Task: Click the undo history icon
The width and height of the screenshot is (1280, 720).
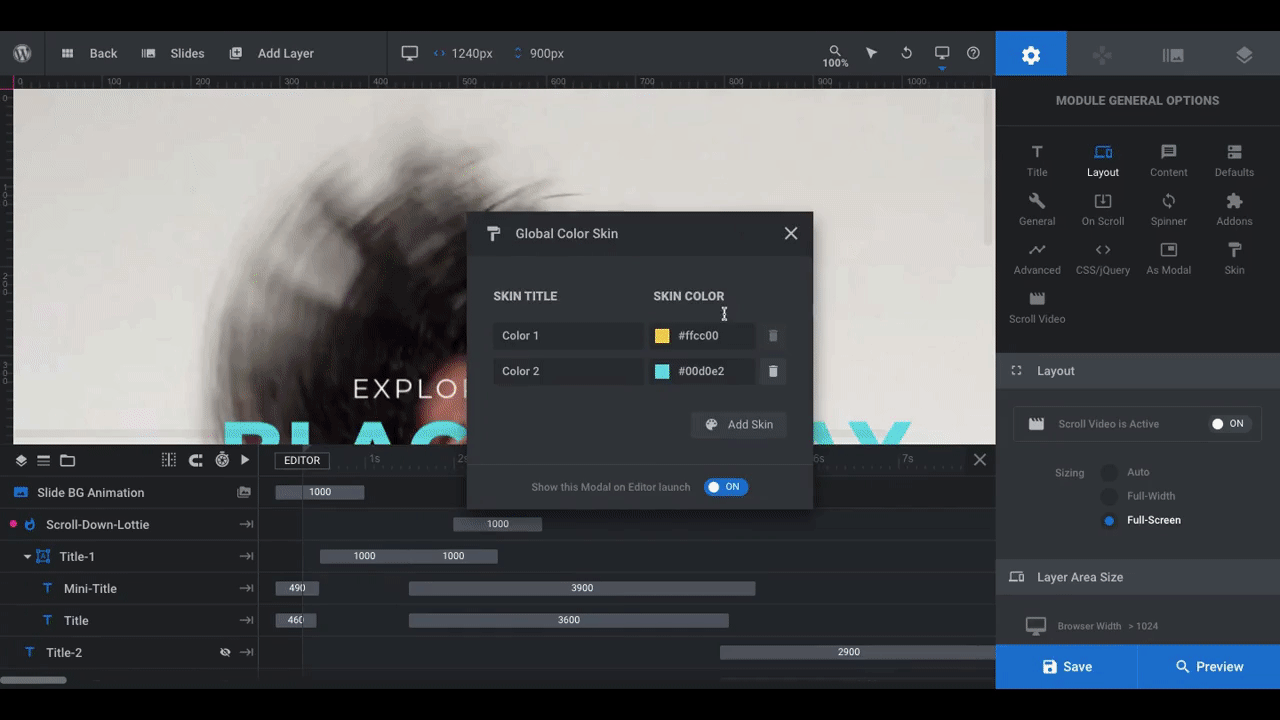Action: (x=906, y=53)
